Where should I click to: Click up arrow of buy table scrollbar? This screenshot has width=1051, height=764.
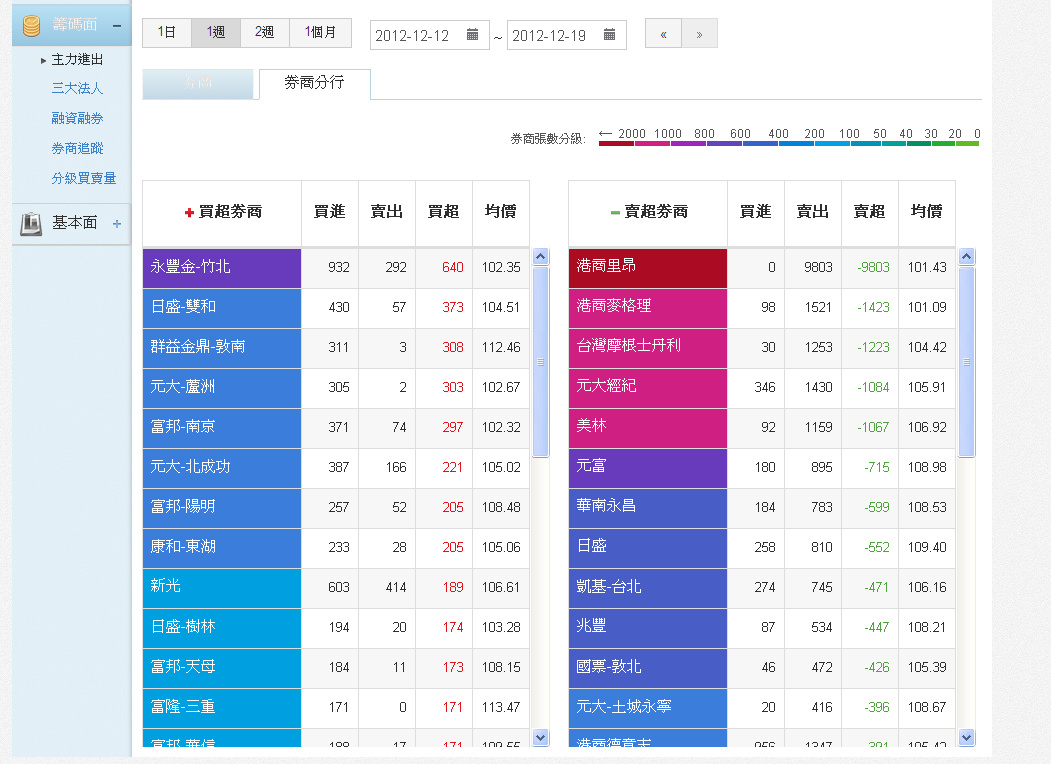coord(541,257)
